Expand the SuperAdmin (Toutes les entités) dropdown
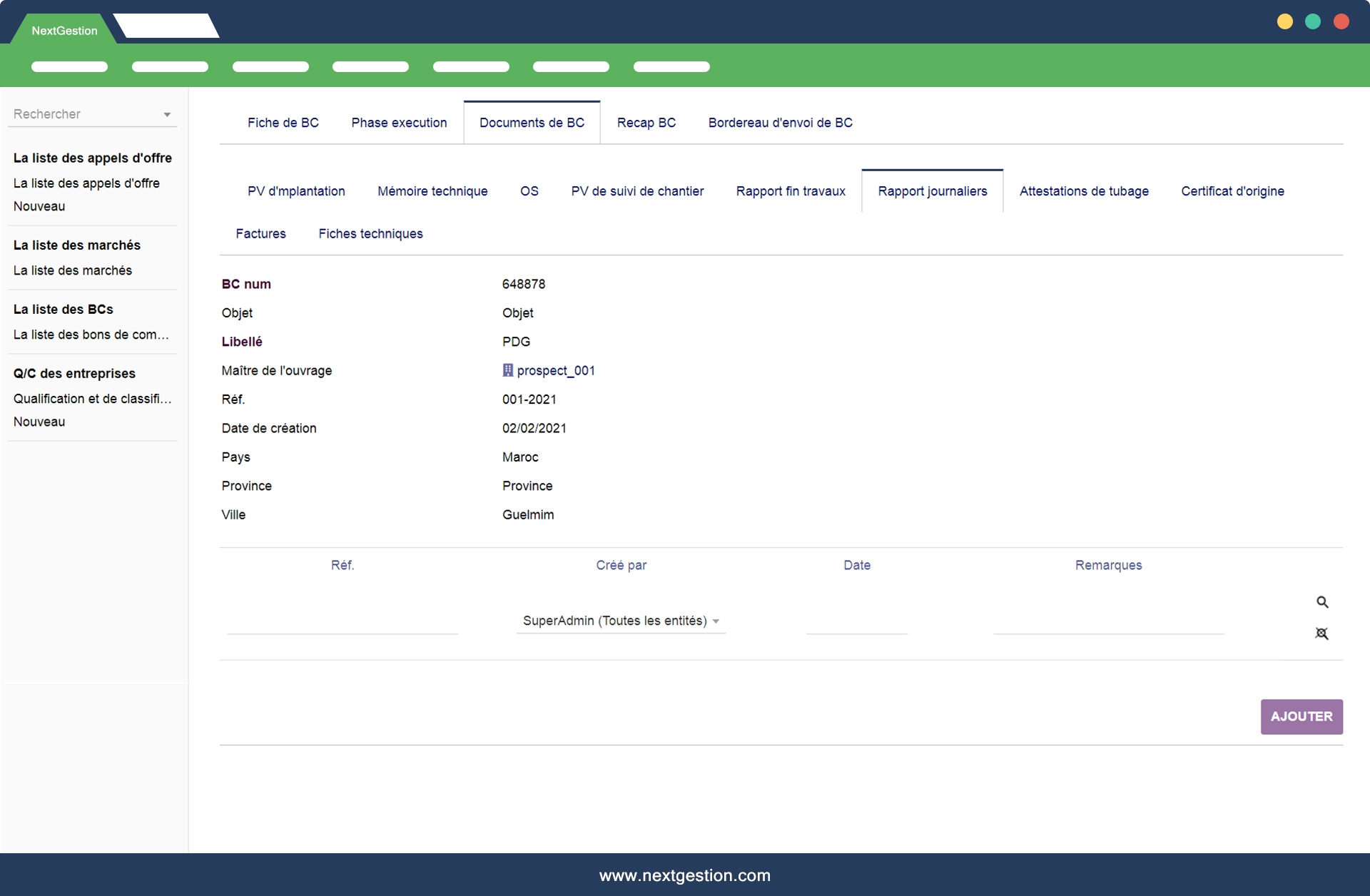 coord(716,621)
